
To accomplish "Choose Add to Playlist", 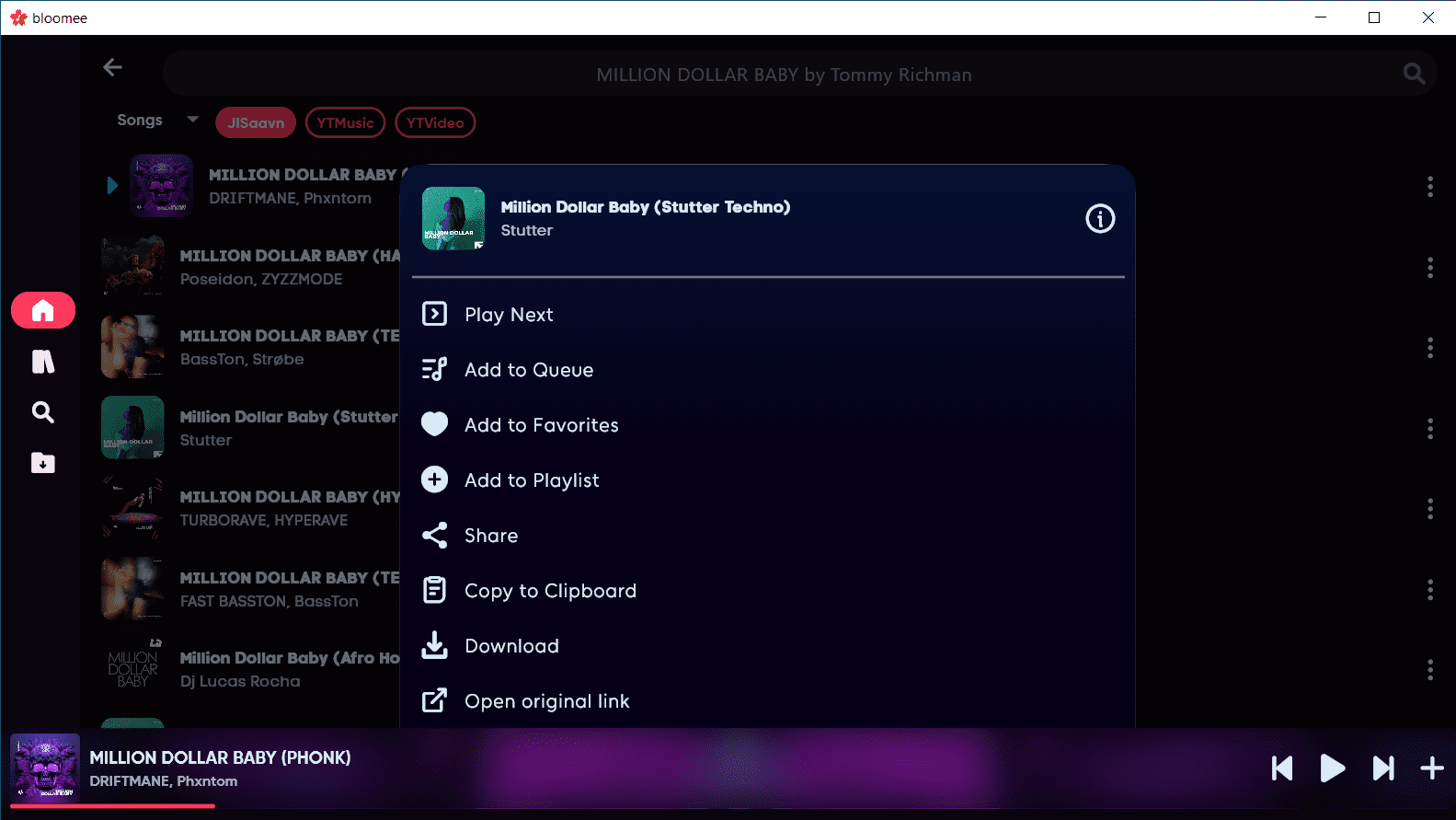I will pos(768,479).
